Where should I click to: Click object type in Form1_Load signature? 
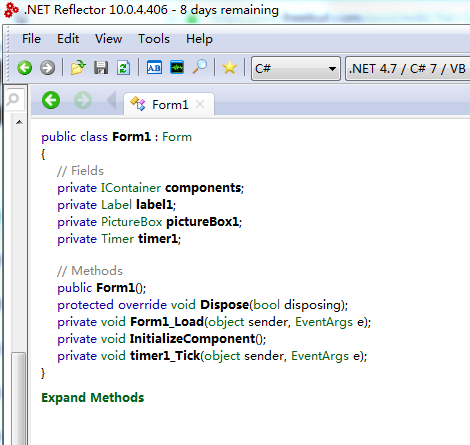click(226, 322)
